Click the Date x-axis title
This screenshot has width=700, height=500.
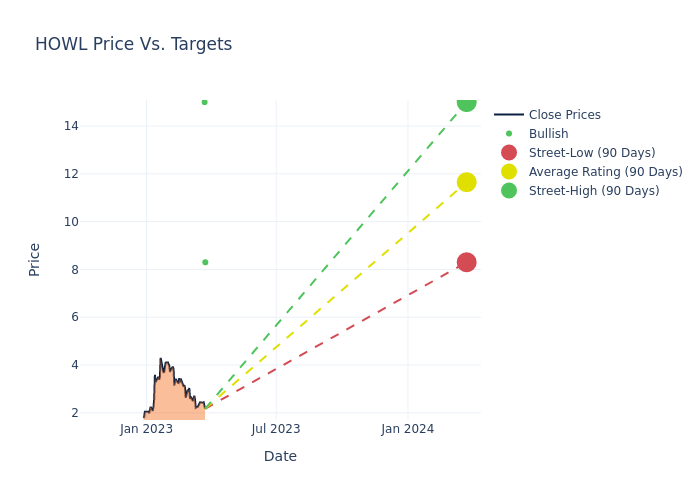tap(280, 456)
